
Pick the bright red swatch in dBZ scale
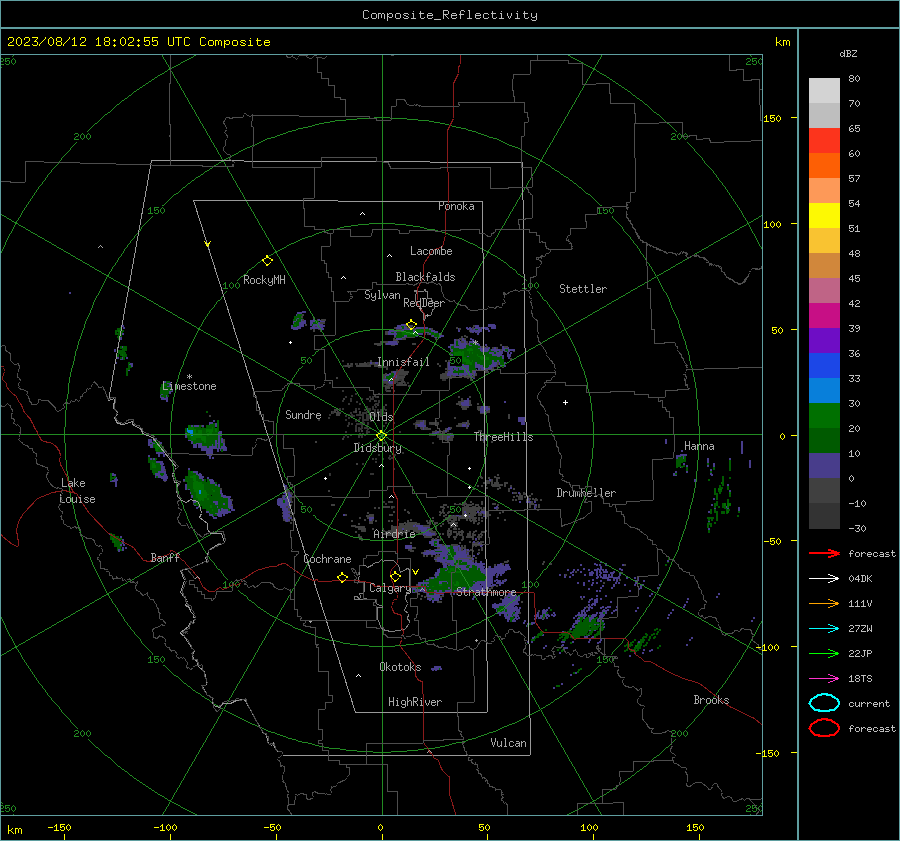(x=824, y=141)
